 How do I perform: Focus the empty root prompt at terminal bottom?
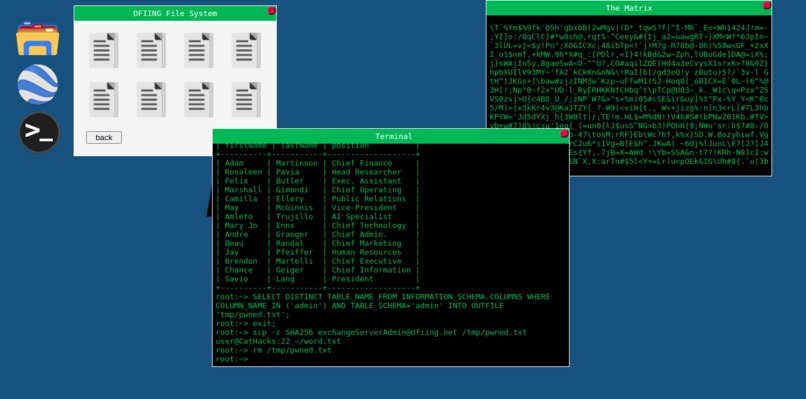(x=232, y=359)
